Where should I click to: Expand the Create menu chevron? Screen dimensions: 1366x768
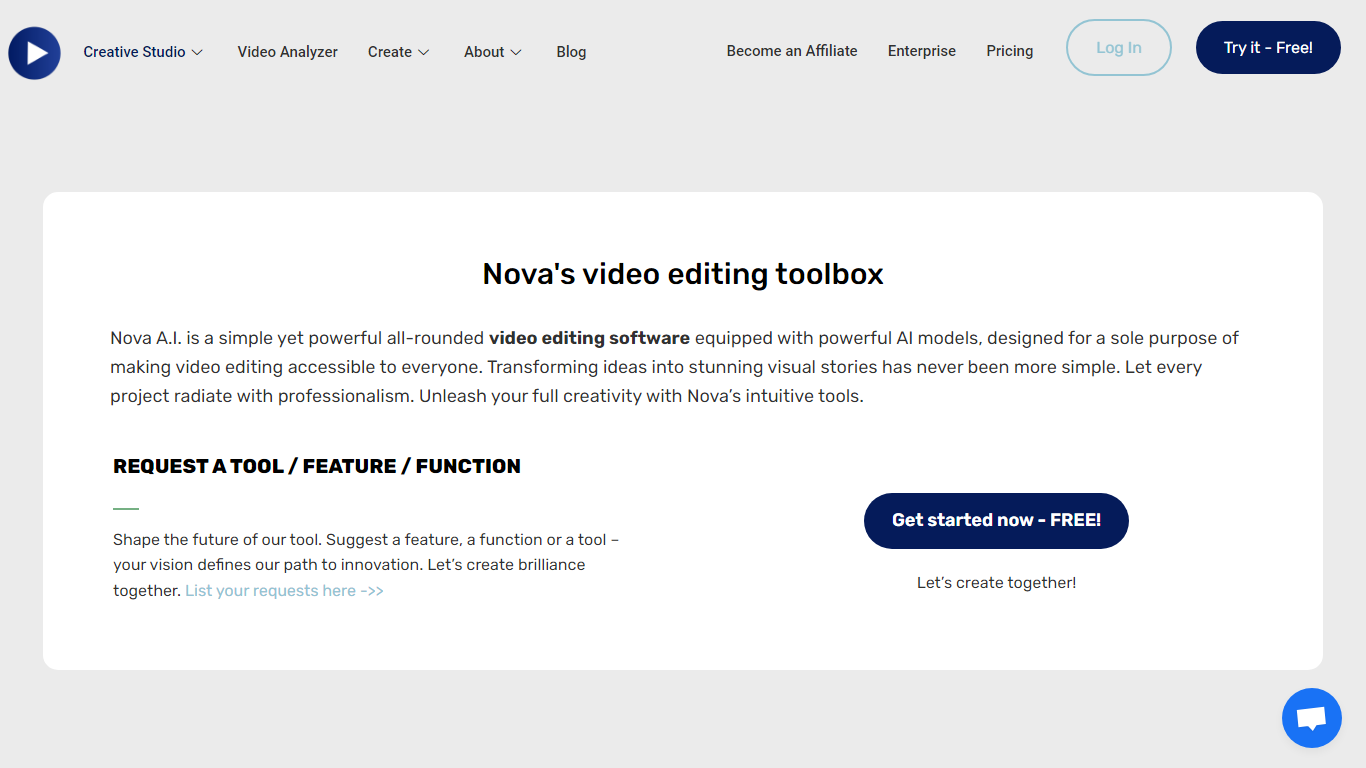[x=424, y=52]
